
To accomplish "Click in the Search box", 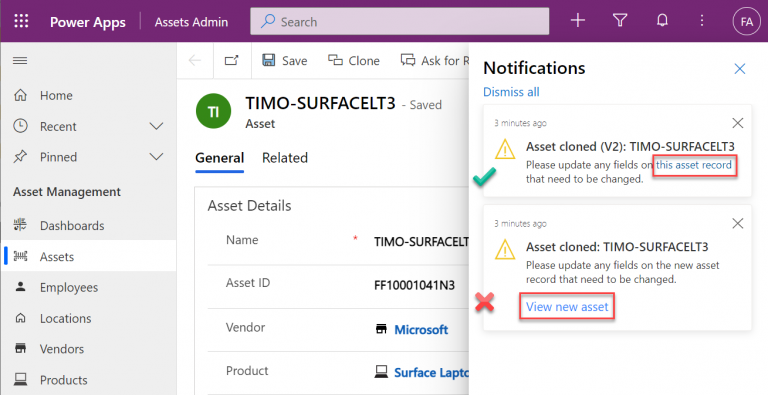I will tap(400, 22).
